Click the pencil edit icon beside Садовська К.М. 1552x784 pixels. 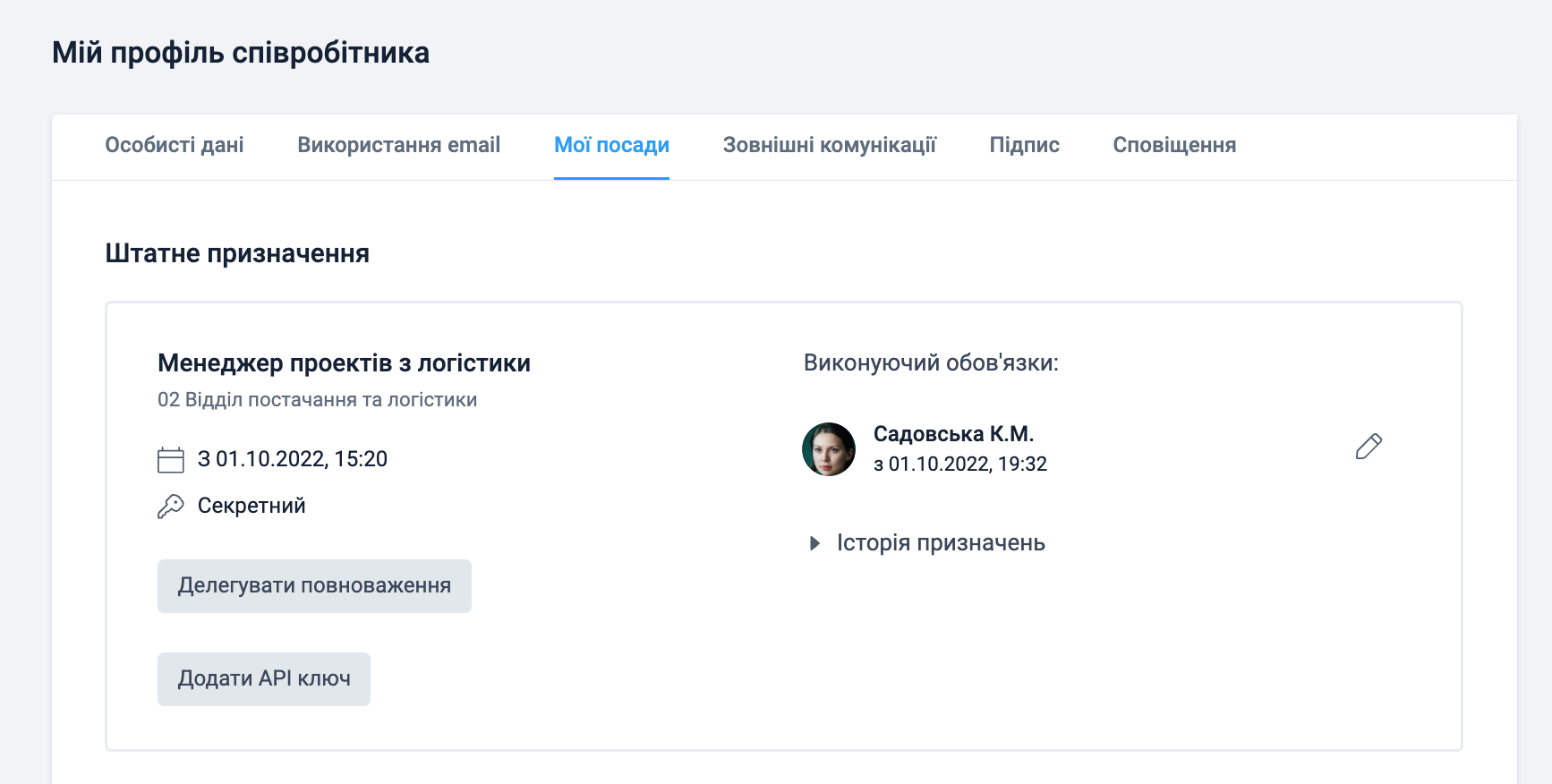pyautogui.click(x=1369, y=446)
